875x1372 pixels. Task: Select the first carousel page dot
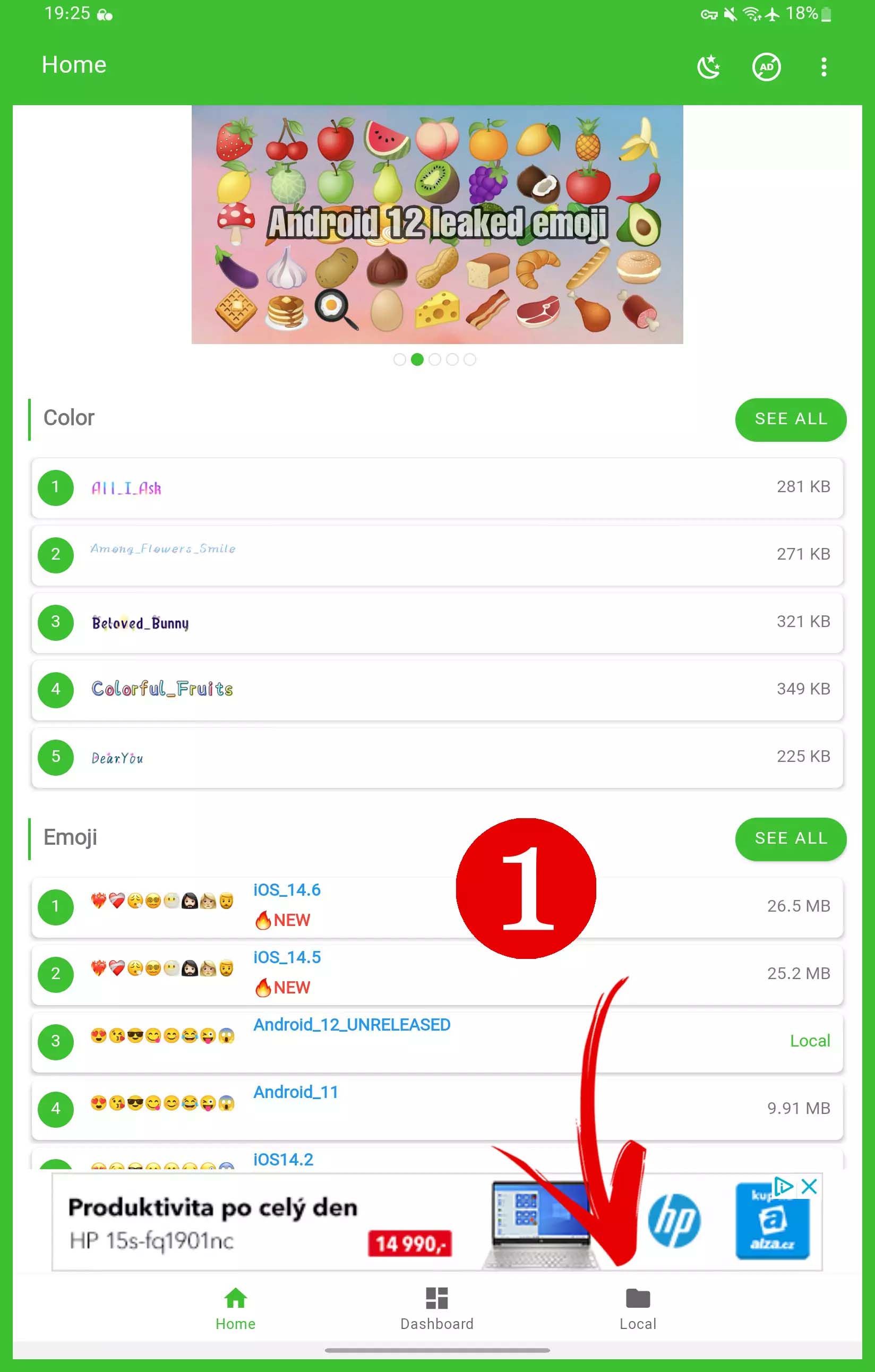pyautogui.click(x=400, y=359)
